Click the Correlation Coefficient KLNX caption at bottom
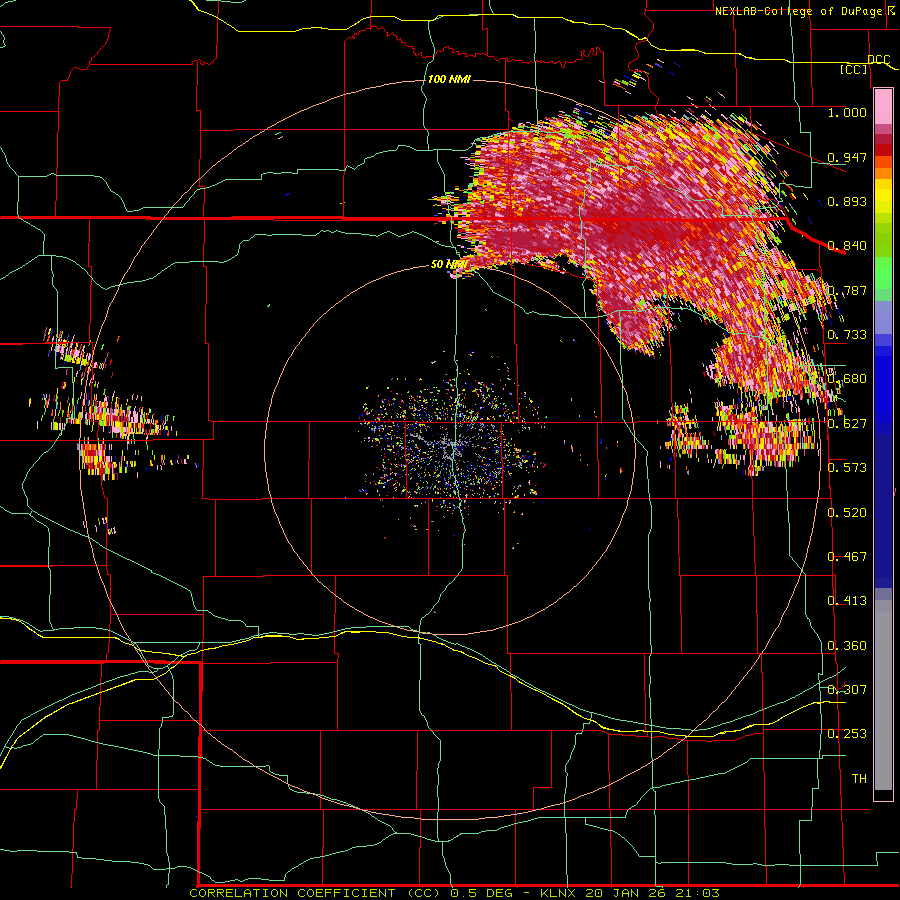Viewport: 900px width, 900px height. [x=454, y=893]
